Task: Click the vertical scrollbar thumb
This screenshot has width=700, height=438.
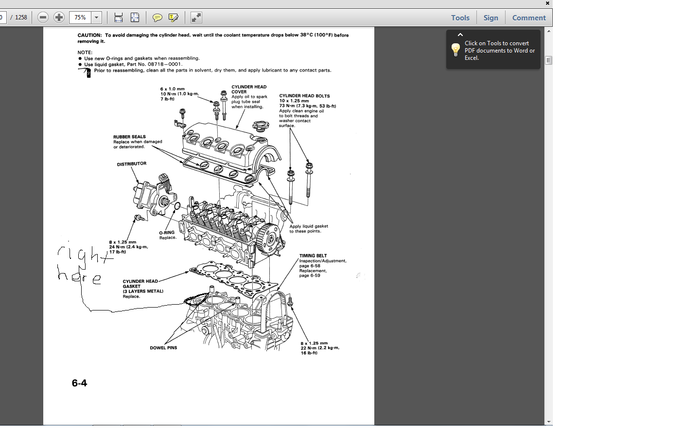Action: pyautogui.click(x=548, y=60)
